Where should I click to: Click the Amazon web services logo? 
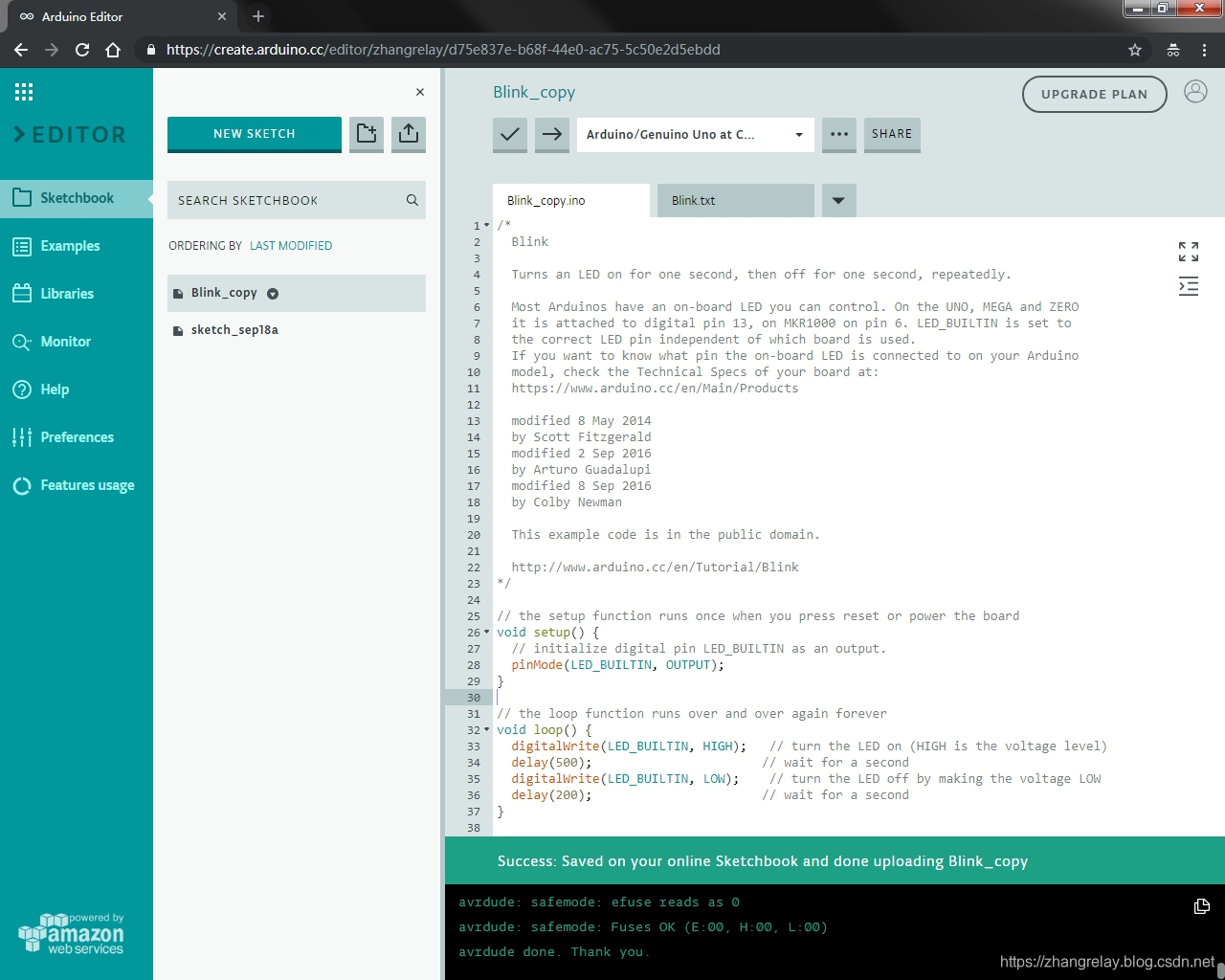pos(72,934)
